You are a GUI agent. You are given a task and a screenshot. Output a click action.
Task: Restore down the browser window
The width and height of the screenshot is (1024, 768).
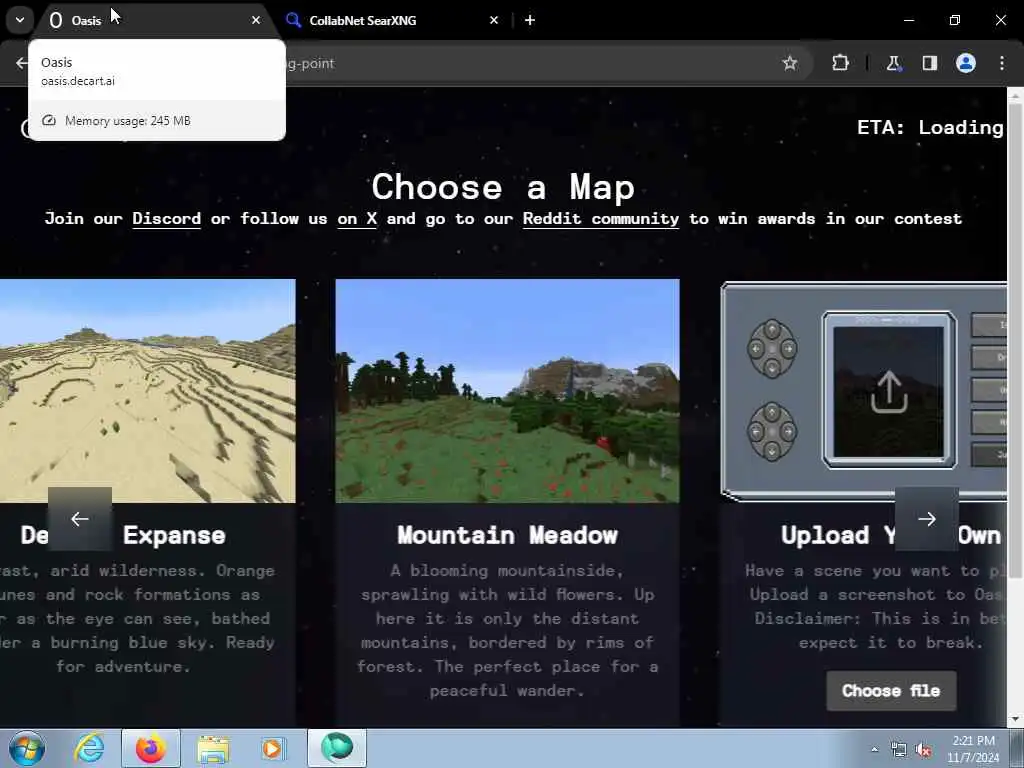(955, 20)
